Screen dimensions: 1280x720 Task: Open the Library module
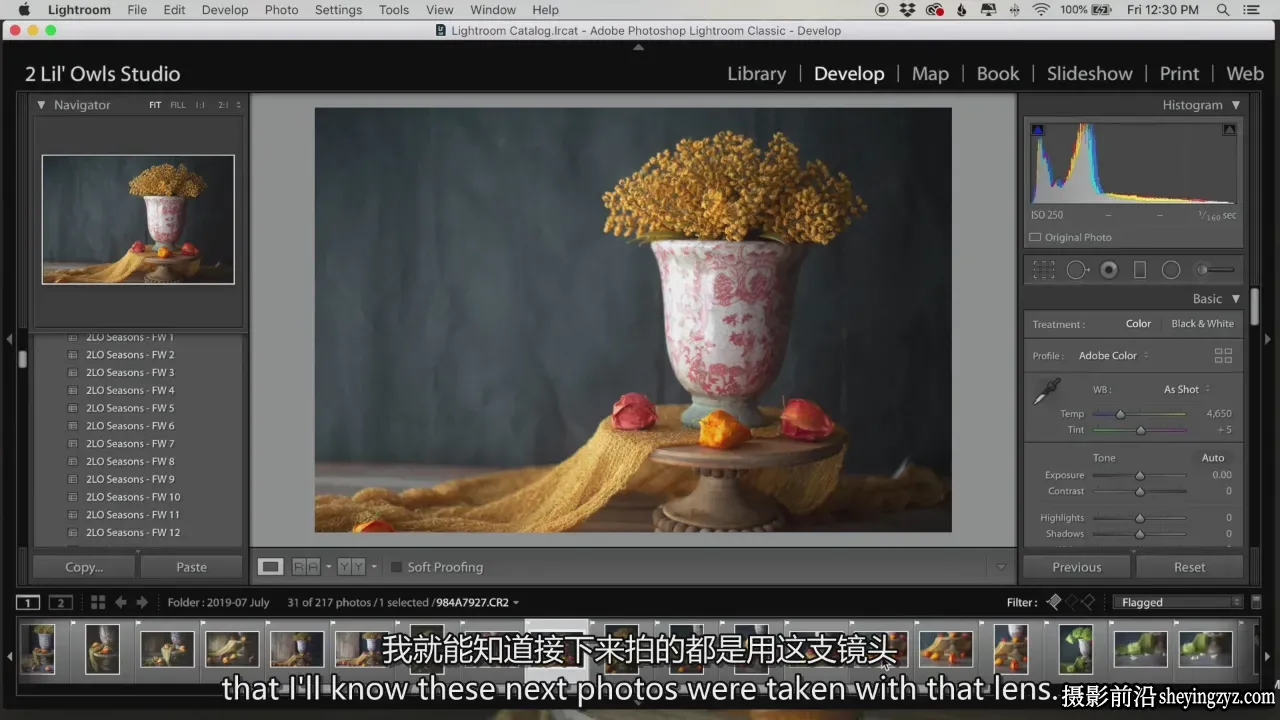757,74
